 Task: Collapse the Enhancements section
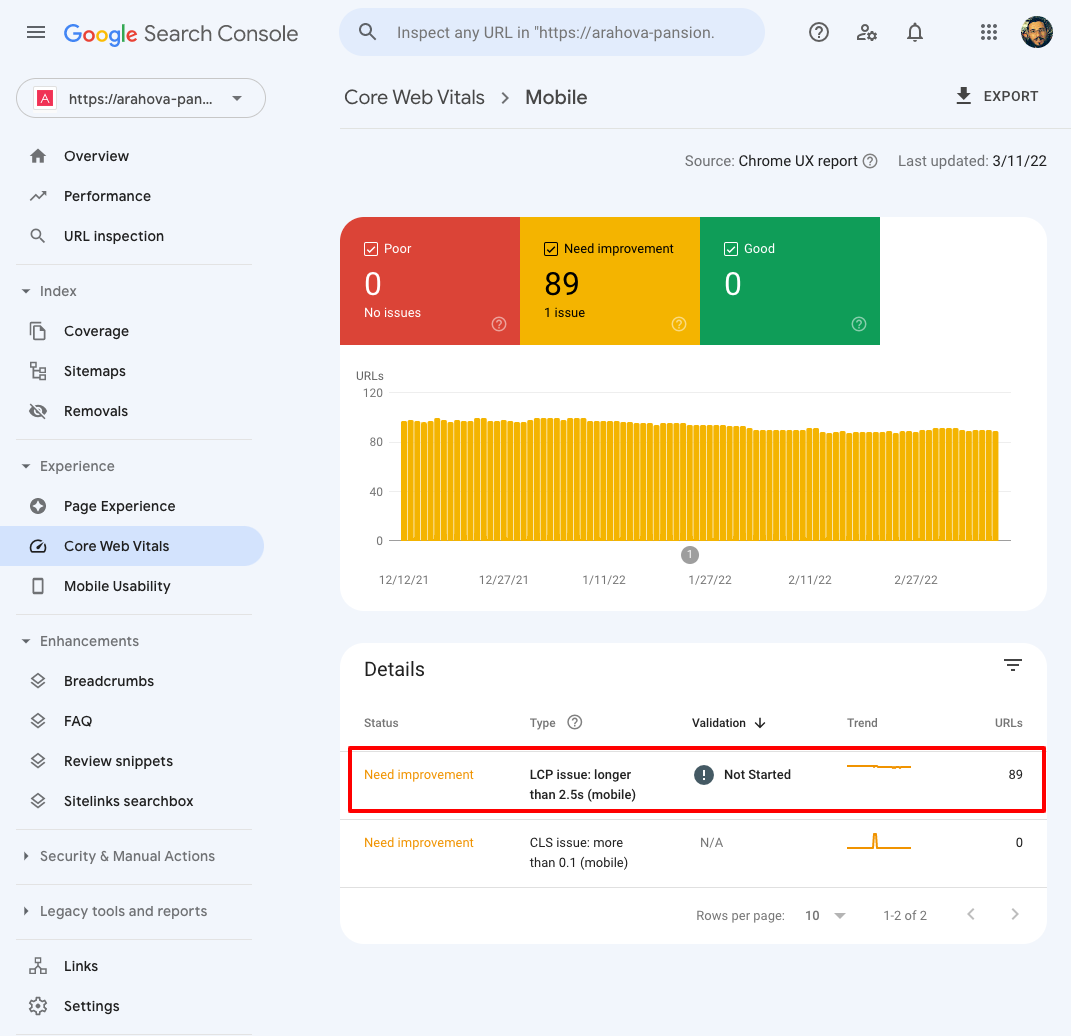(x=26, y=641)
